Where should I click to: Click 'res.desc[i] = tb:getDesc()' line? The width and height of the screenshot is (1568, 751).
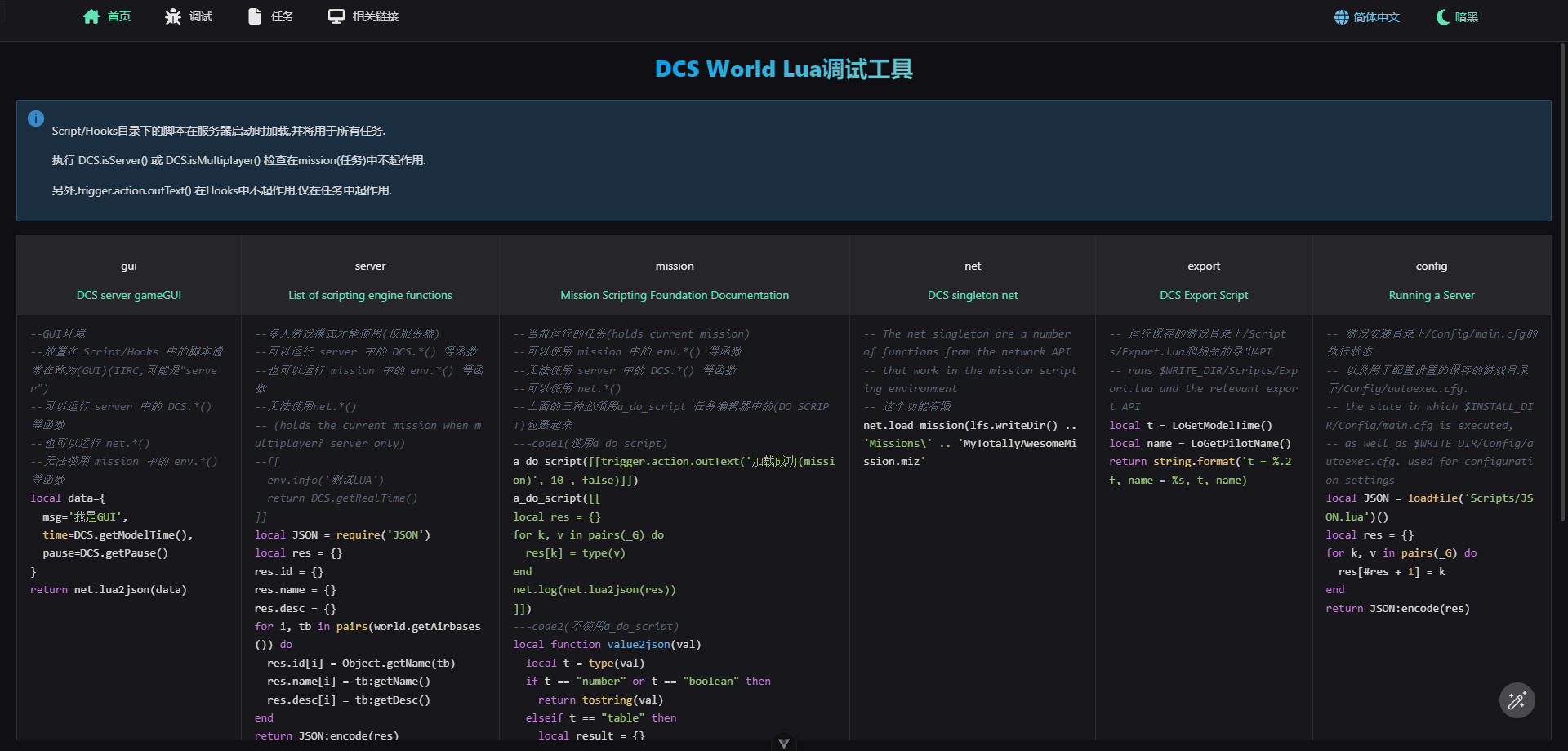click(349, 700)
